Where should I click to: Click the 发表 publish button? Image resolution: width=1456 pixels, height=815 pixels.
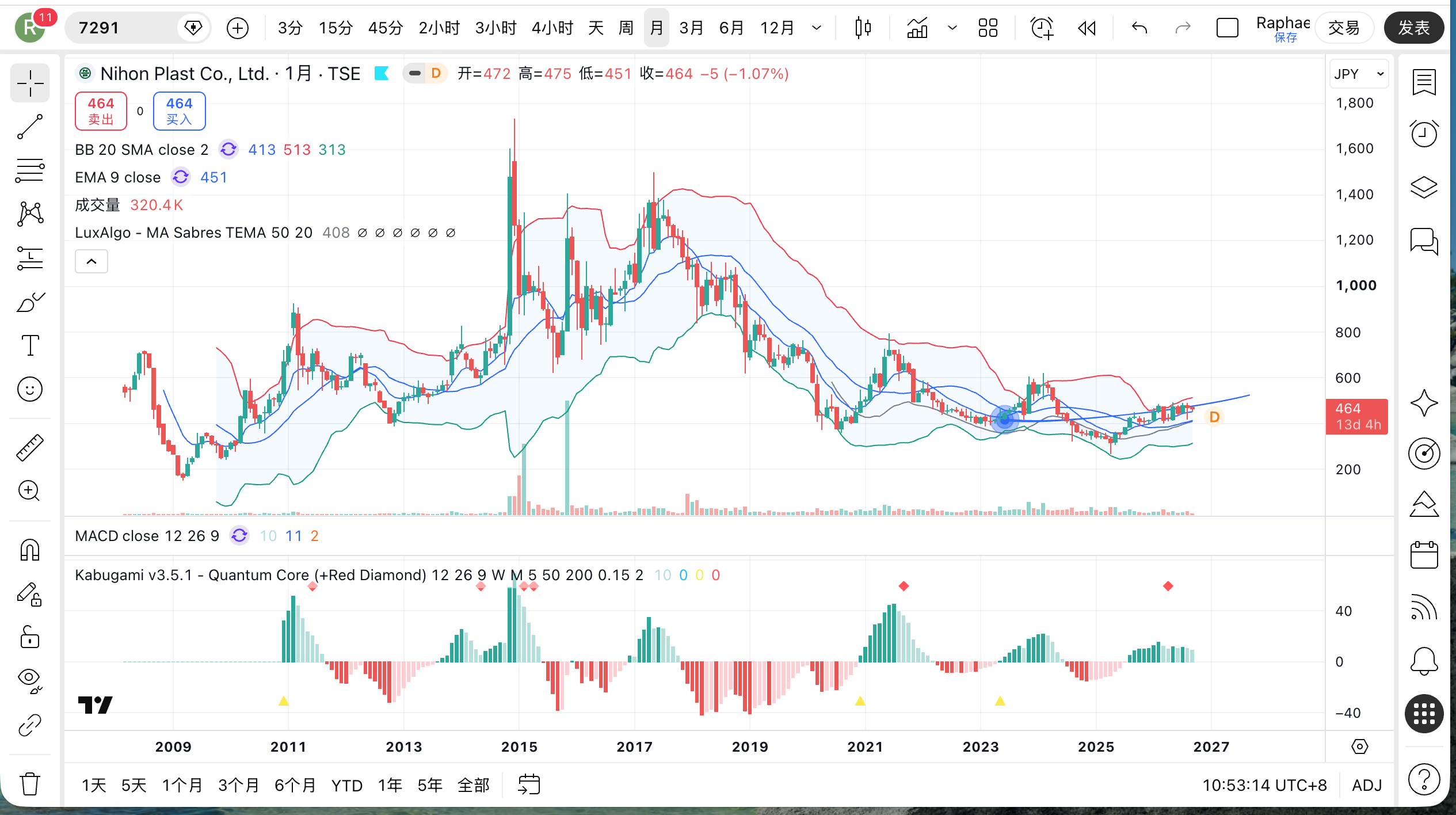point(1414,28)
